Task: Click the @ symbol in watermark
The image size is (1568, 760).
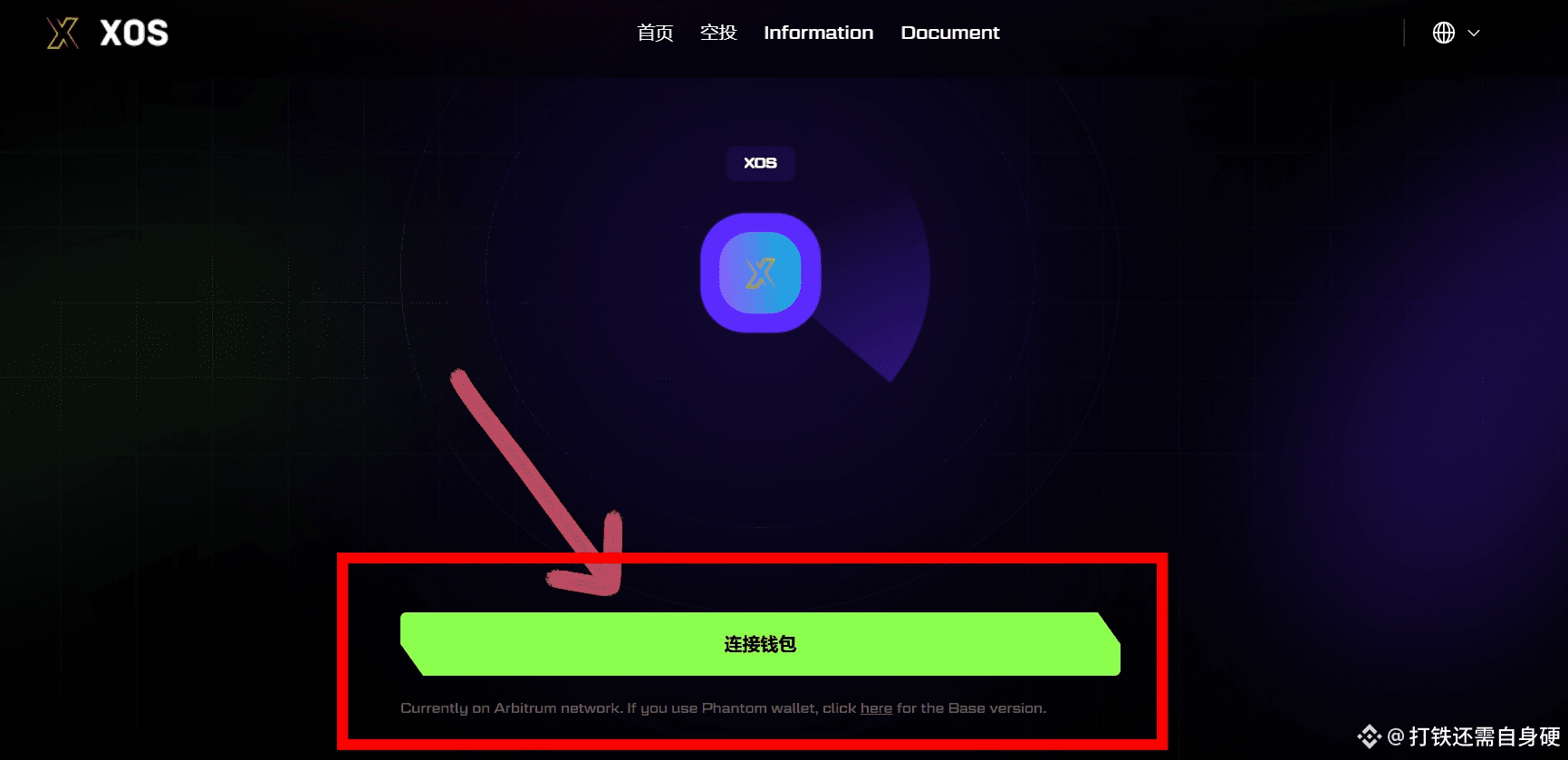Action: (x=1396, y=736)
